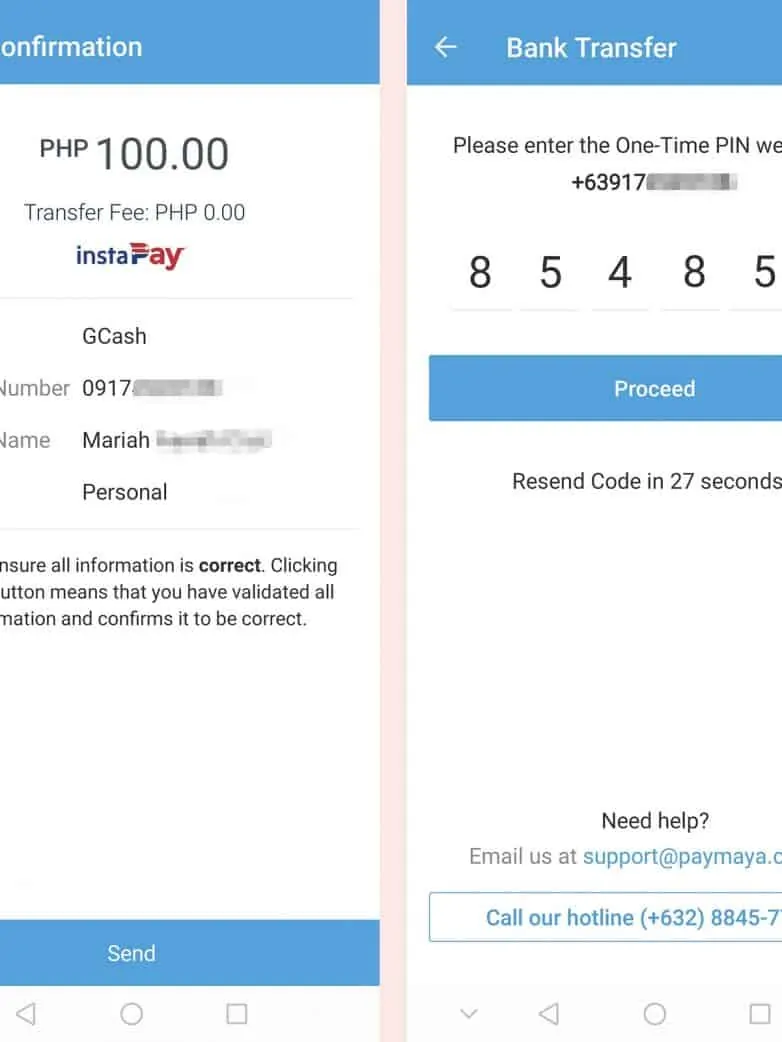This screenshot has height=1042, width=782.
Task: Tap the Send button
Action: click(x=131, y=953)
